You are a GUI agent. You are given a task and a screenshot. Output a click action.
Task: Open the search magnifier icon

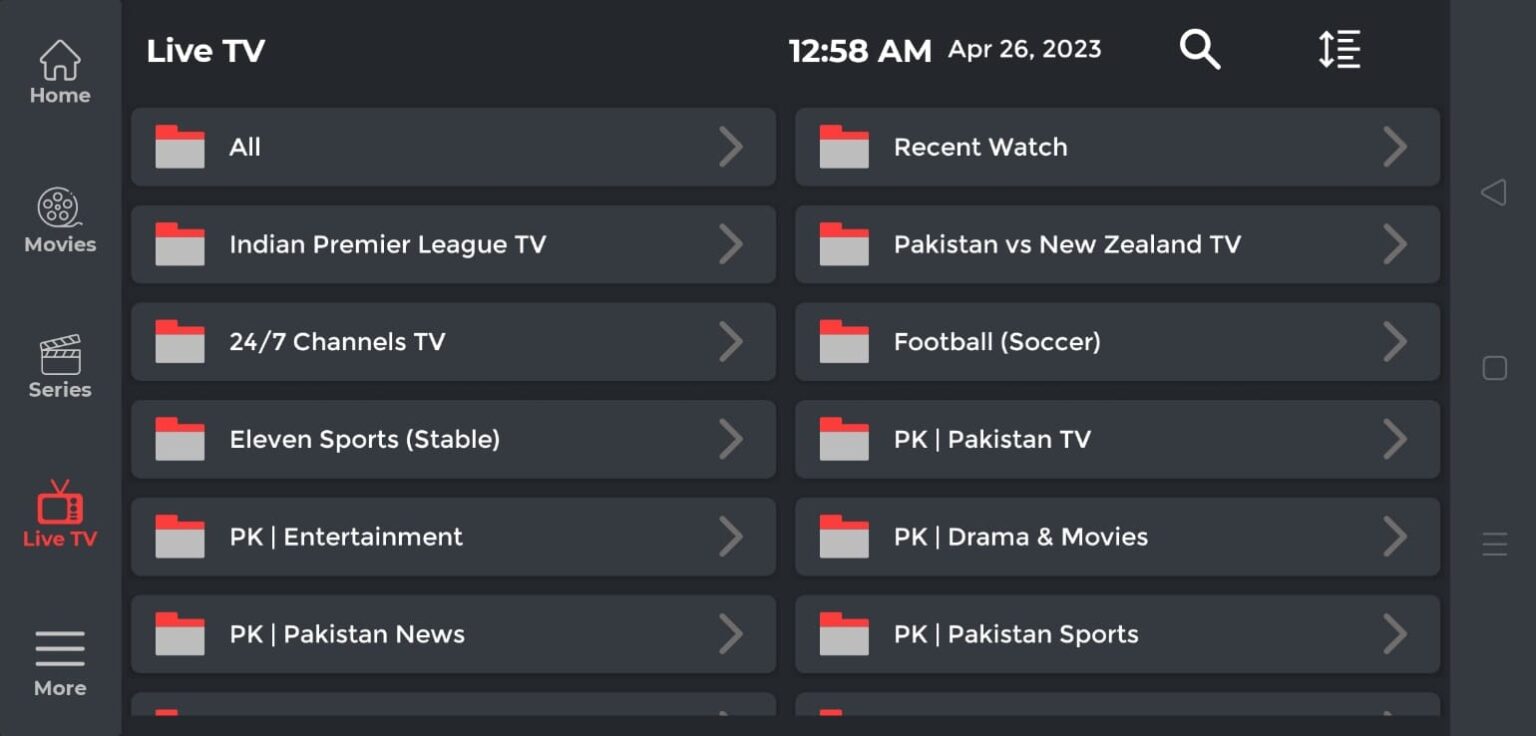click(1199, 49)
